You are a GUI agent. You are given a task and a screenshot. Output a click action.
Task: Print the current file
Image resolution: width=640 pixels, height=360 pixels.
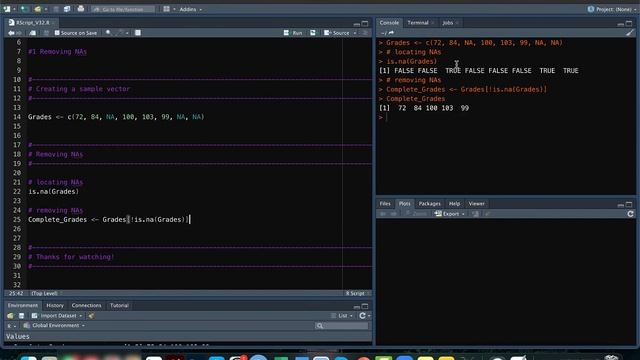[81, 9]
